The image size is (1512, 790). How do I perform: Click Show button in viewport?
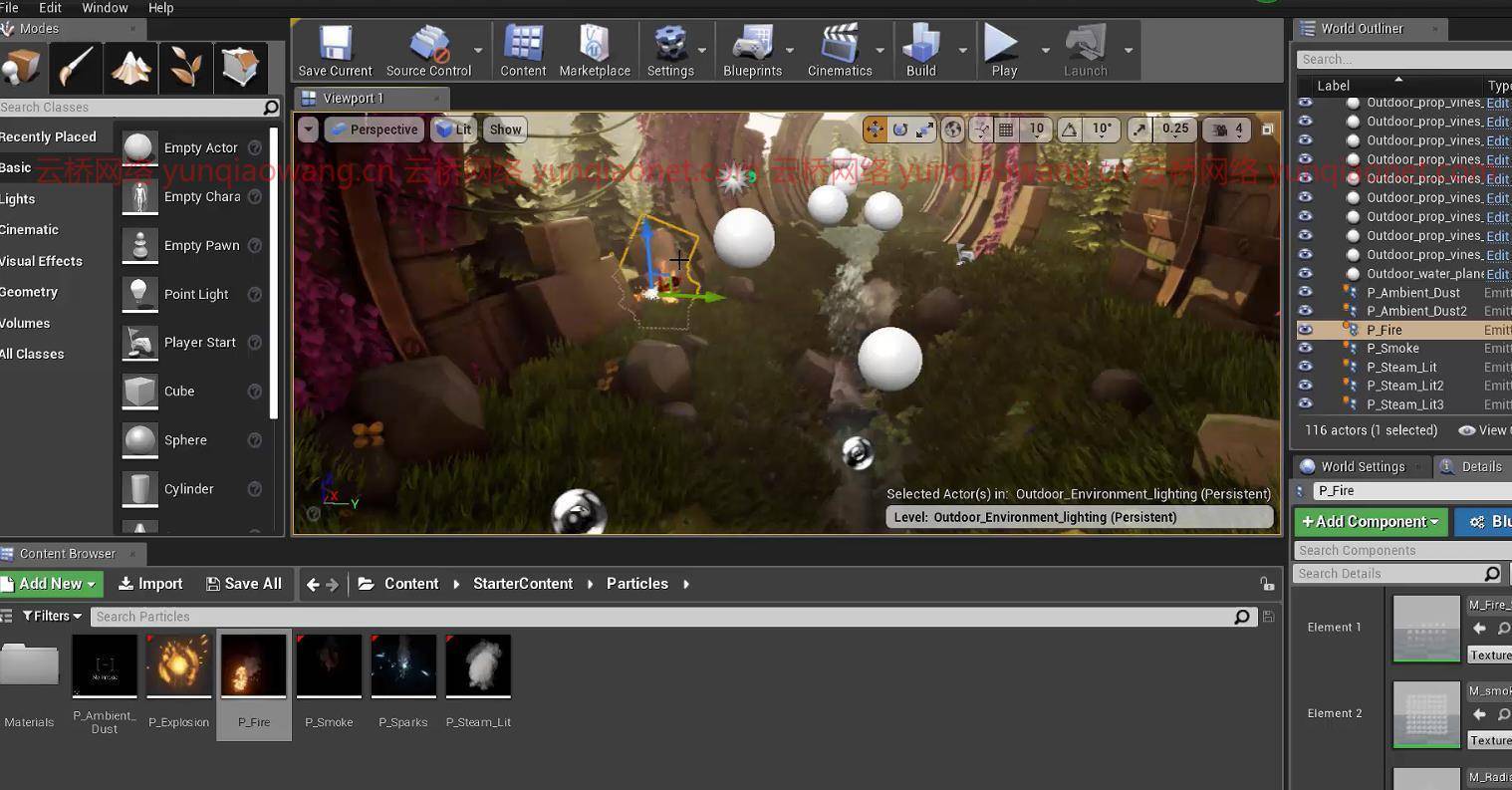click(x=505, y=130)
